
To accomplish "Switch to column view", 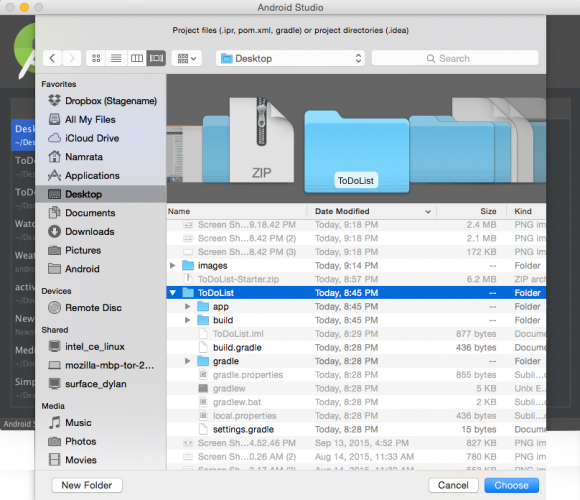I will (136, 58).
